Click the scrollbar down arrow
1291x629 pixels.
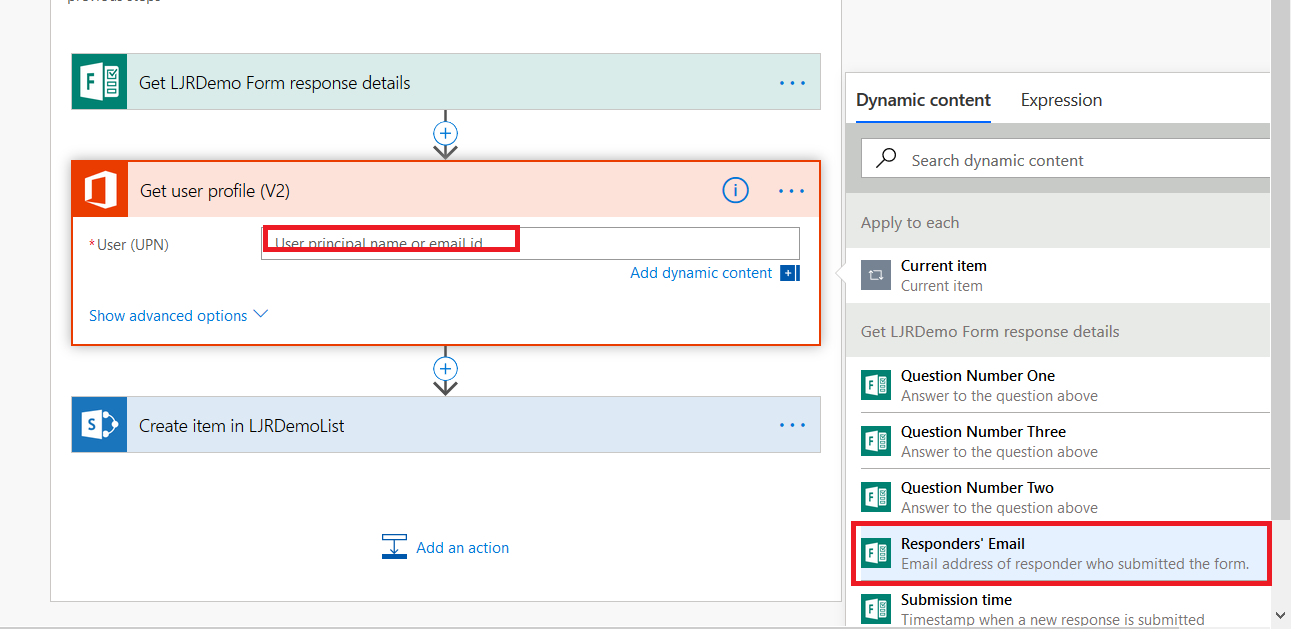[x=1281, y=615]
